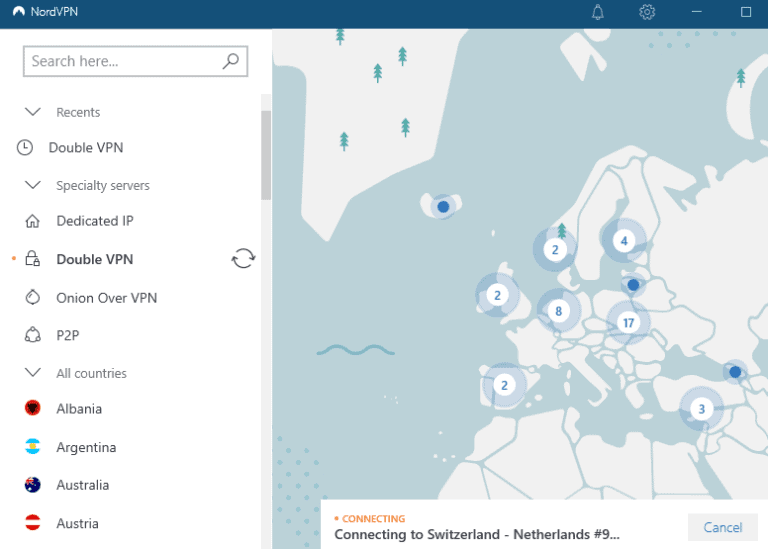Click the magnifier icon in the search box

(231, 61)
